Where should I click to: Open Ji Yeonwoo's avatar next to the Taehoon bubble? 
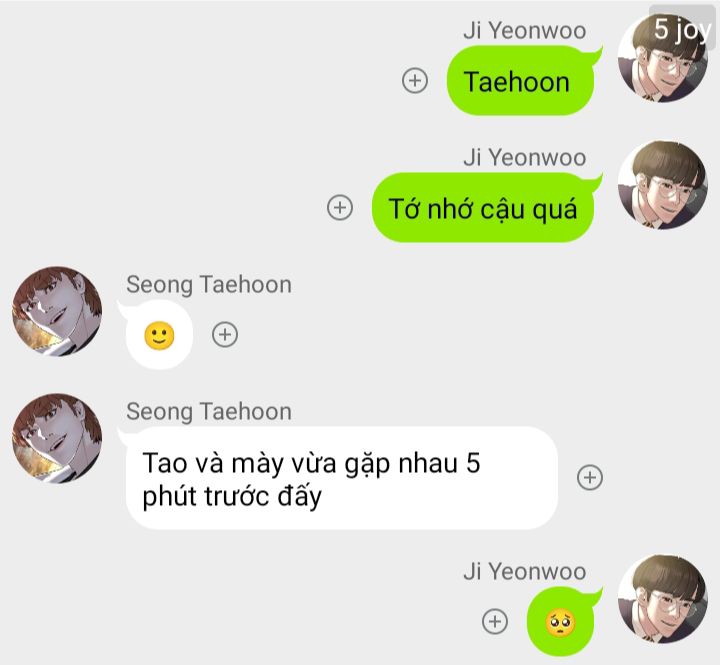click(x=662, y=57)
